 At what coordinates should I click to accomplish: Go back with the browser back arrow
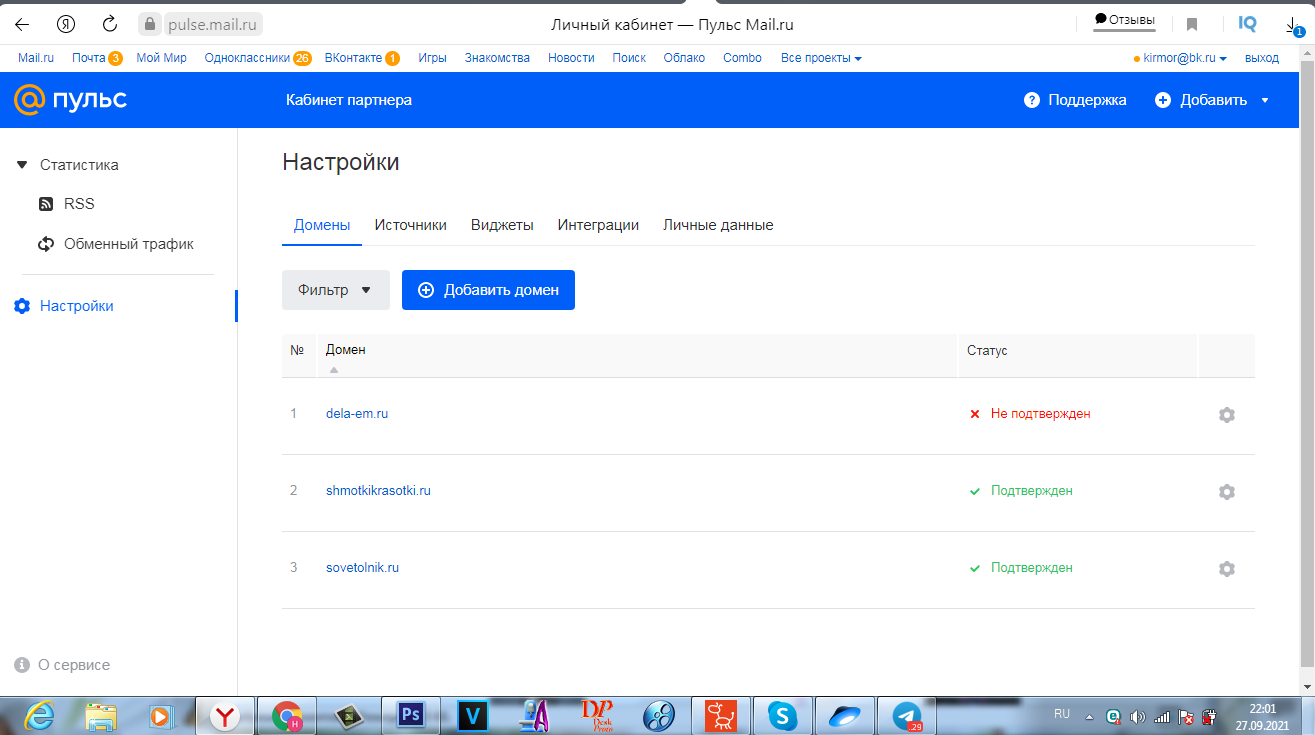pyautogui.click(x=22, y=23)
